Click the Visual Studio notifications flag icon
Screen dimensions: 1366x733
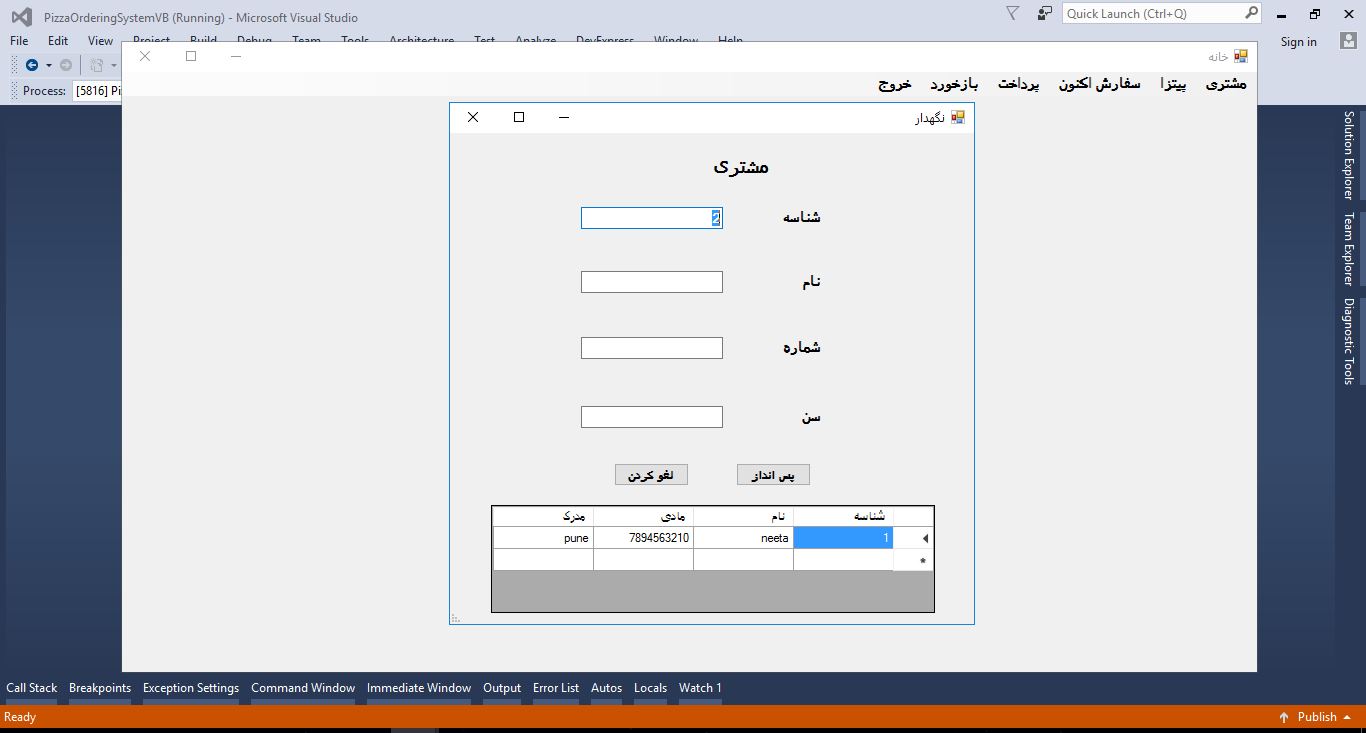pyautogui.click(x=1013, y=14)
